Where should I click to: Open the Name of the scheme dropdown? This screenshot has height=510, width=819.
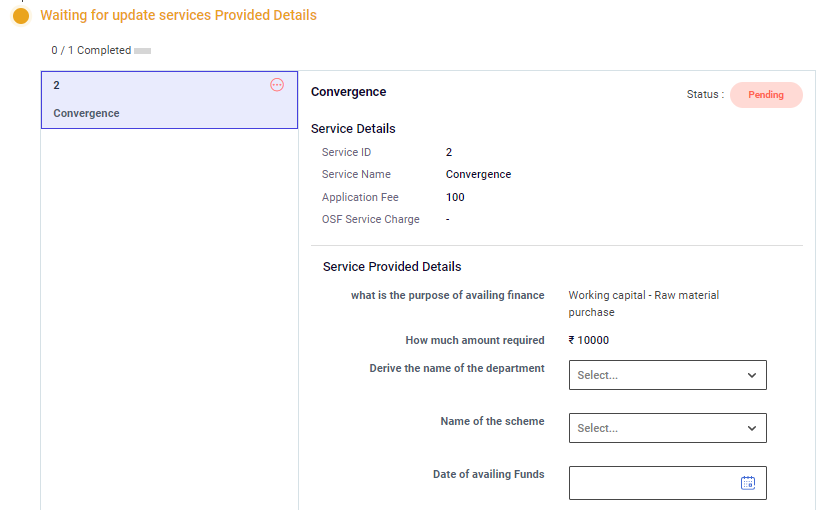click(x=667, y=428)
